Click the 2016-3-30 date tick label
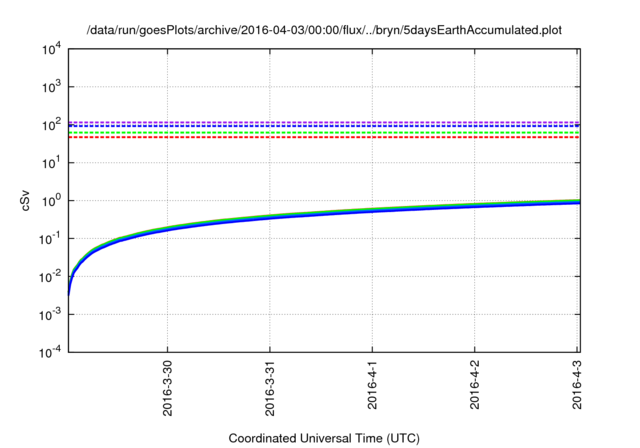This screenshot has height=448, width=640. tap(168, 388)
